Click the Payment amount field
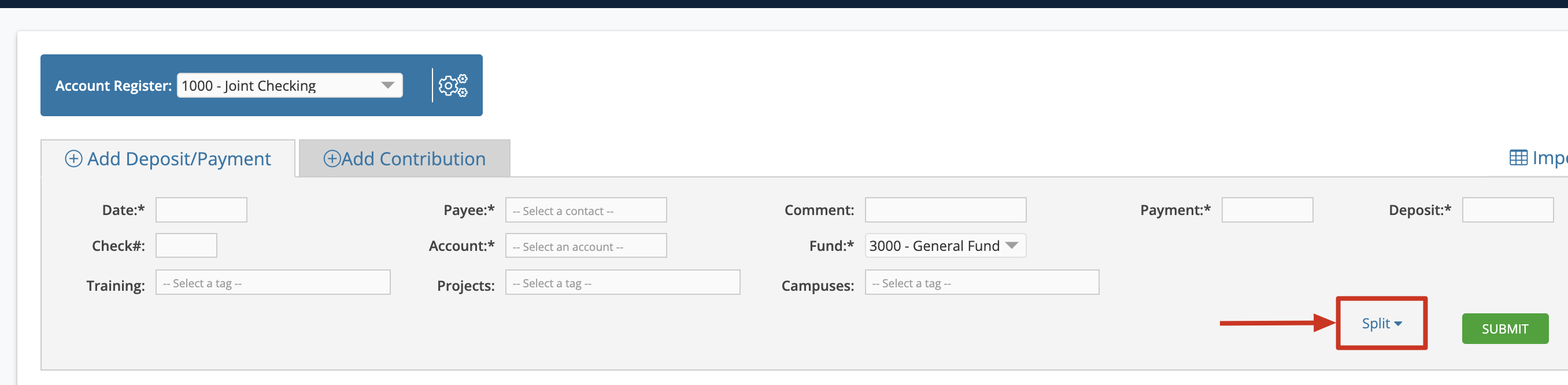Viewport: 1568px width, 385px height. pos(1267,210)
